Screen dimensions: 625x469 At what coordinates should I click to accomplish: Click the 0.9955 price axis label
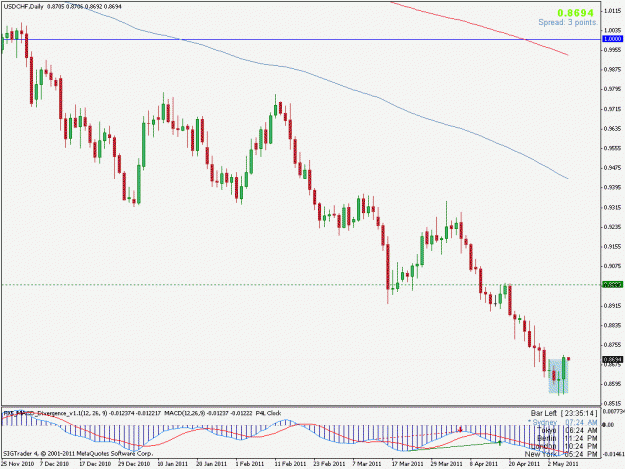click(x=613, y=50)
